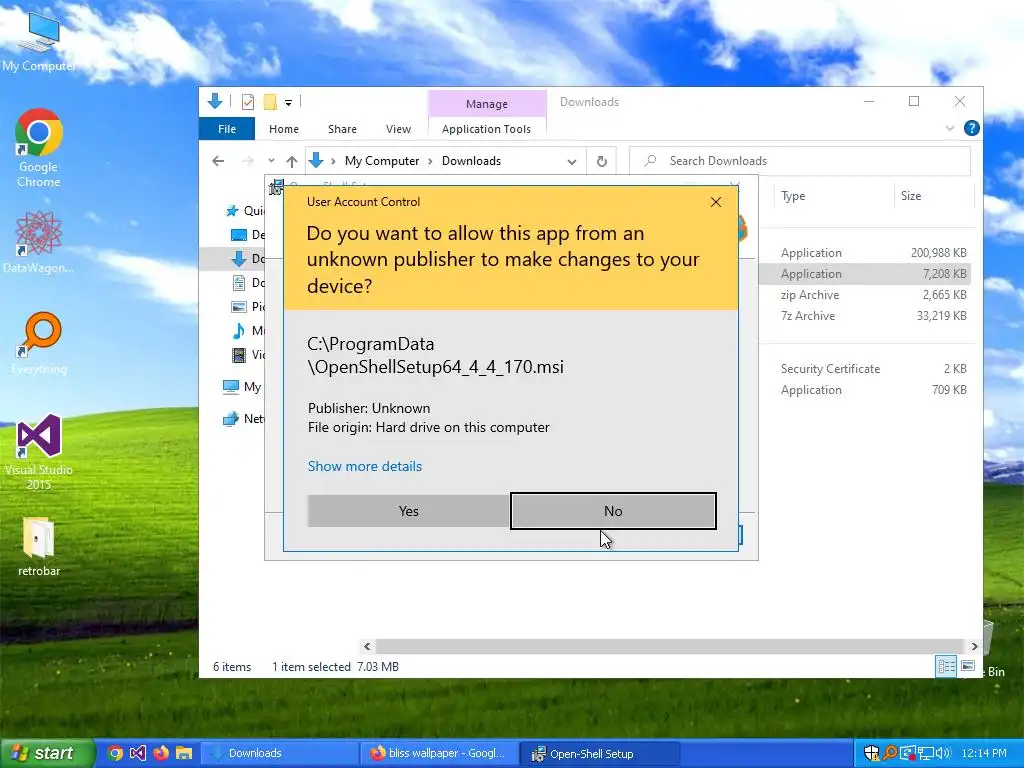Switch to bliss wallpaper Firefox taskbar button
The image size is (1024, 768).
click(440, 754)
